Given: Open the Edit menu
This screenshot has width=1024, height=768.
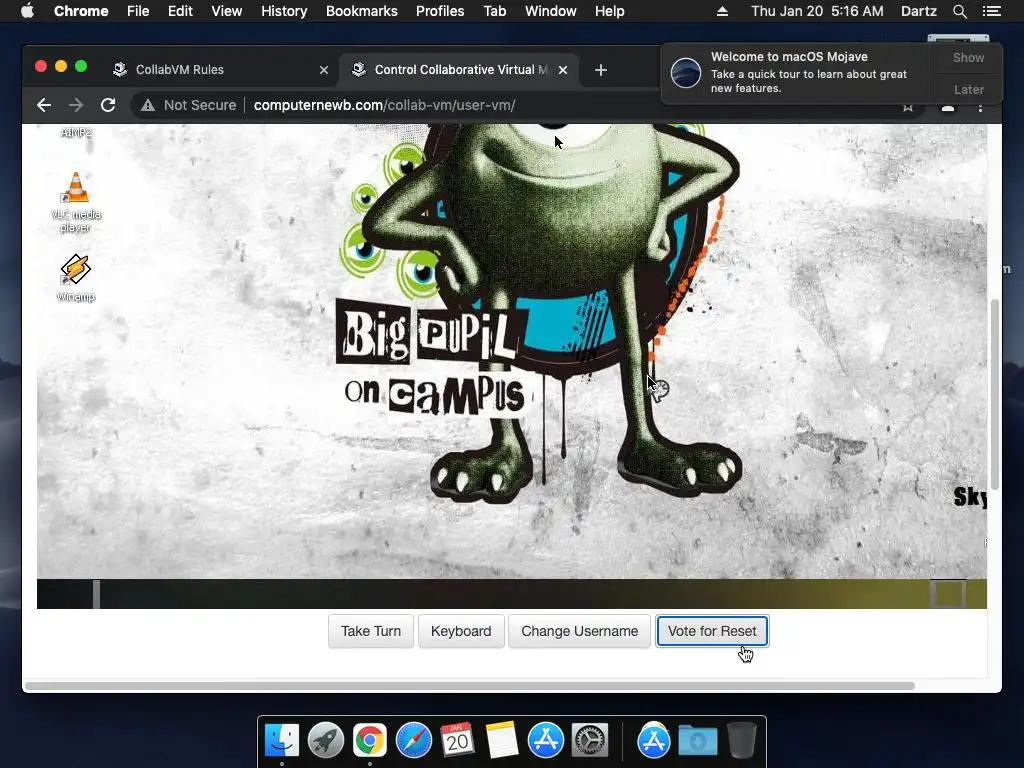Looking at the screenshot, I should (x=180, y=11).
